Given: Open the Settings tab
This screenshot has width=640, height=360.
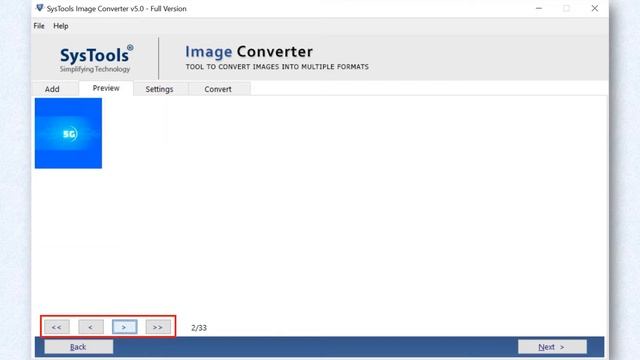Looking at the screenshot, I should (160, 89).
